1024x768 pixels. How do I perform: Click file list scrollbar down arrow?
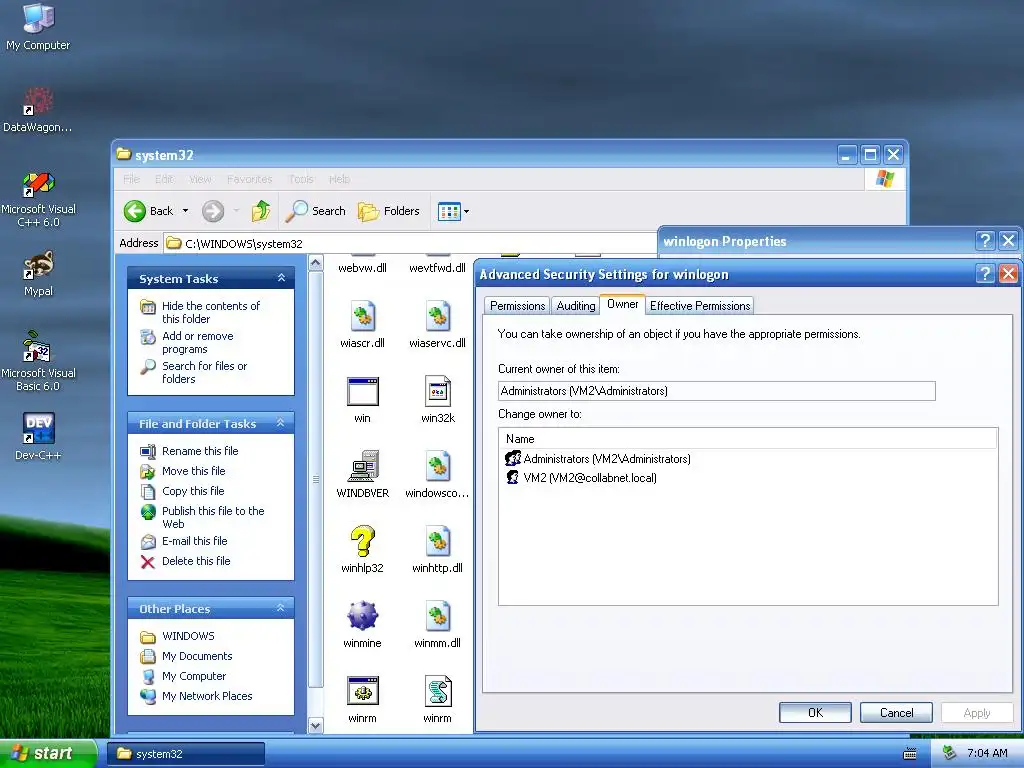click(315, 725)
